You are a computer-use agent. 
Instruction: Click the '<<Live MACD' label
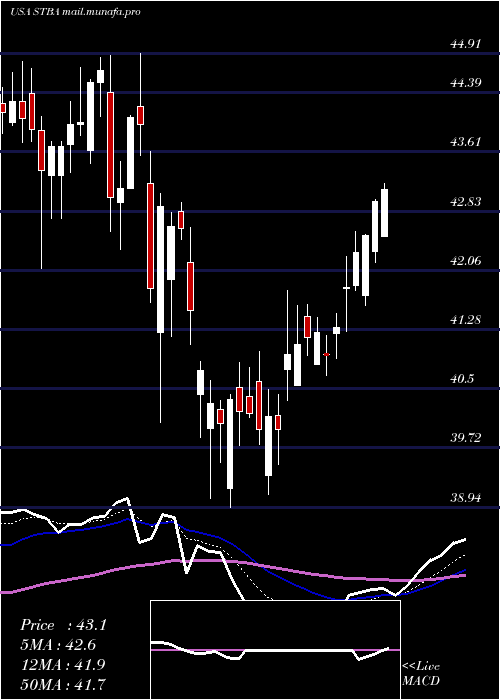point(421,674)
